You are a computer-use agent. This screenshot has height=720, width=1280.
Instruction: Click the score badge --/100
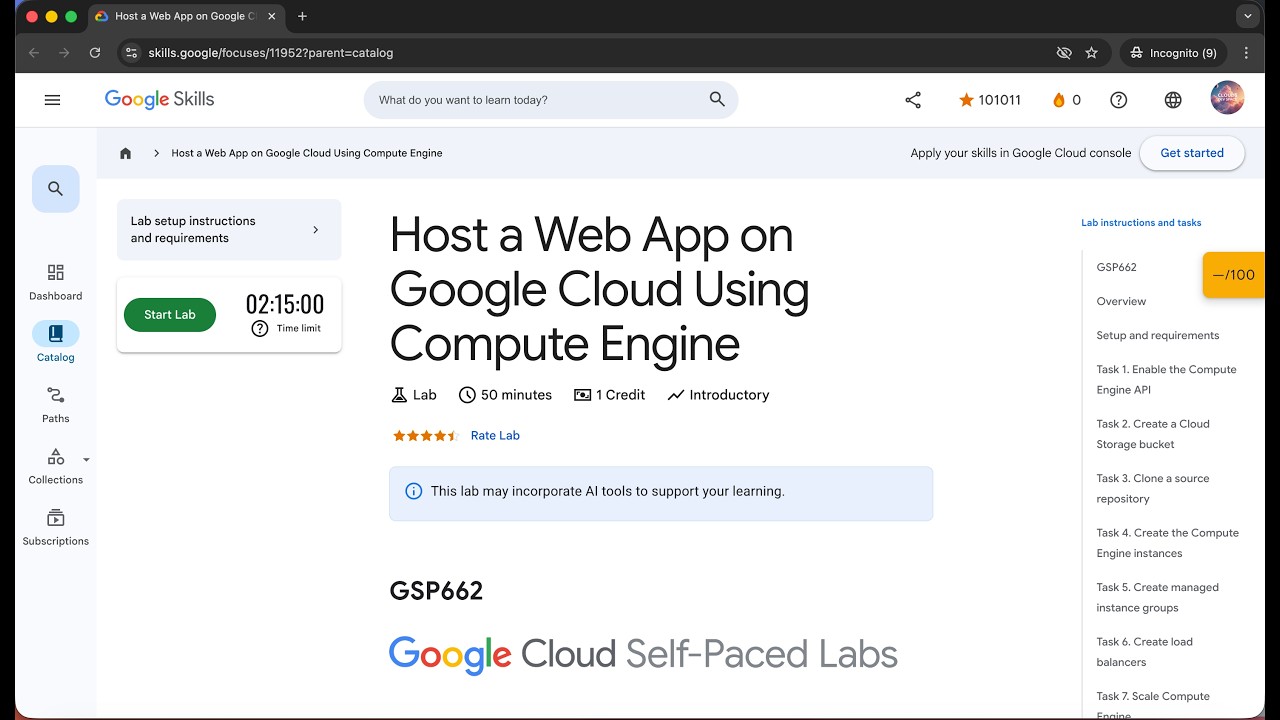1233,275
